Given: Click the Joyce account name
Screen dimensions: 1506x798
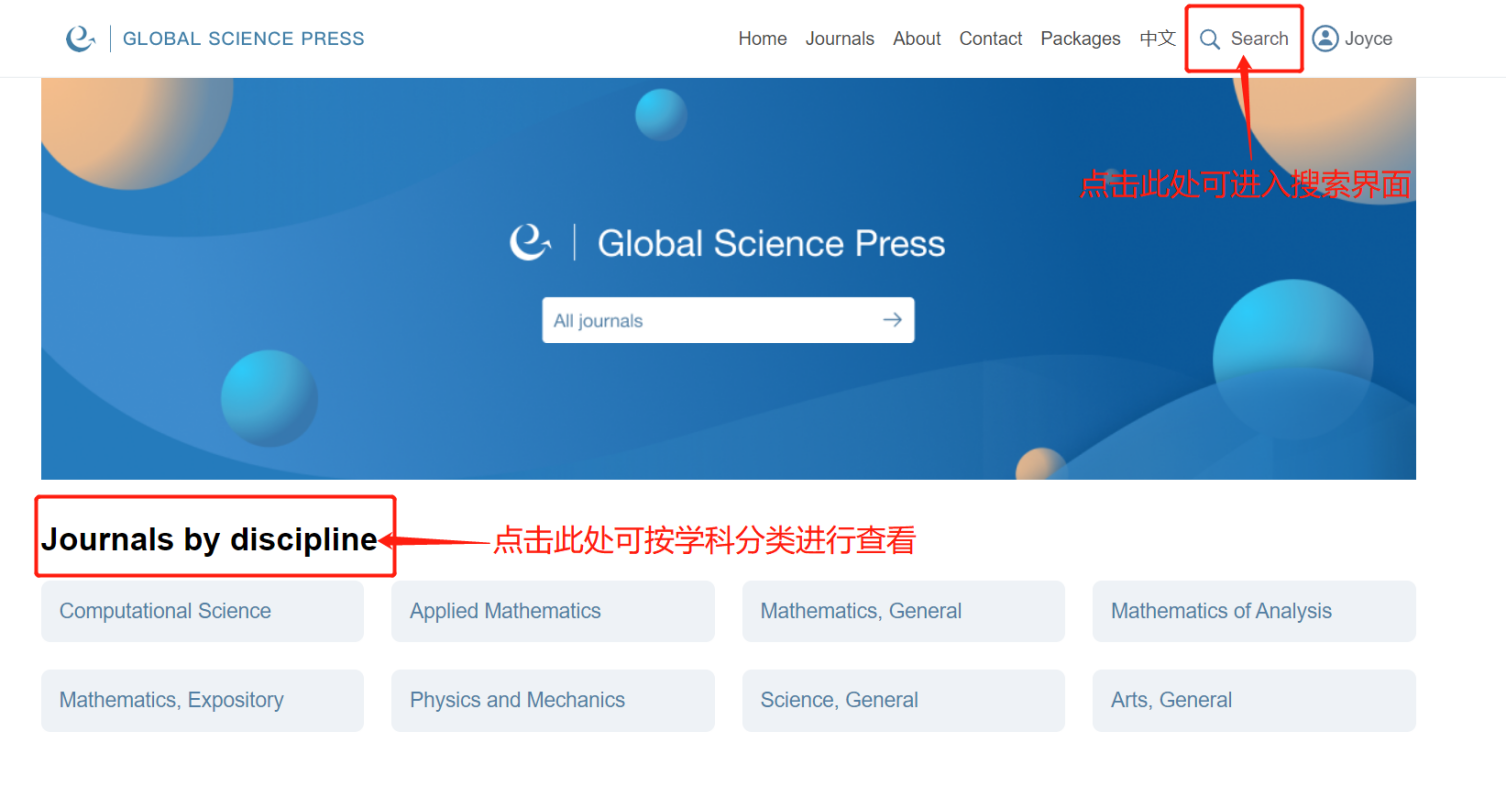Looking at the screenshot, I should click(1368, 39).
